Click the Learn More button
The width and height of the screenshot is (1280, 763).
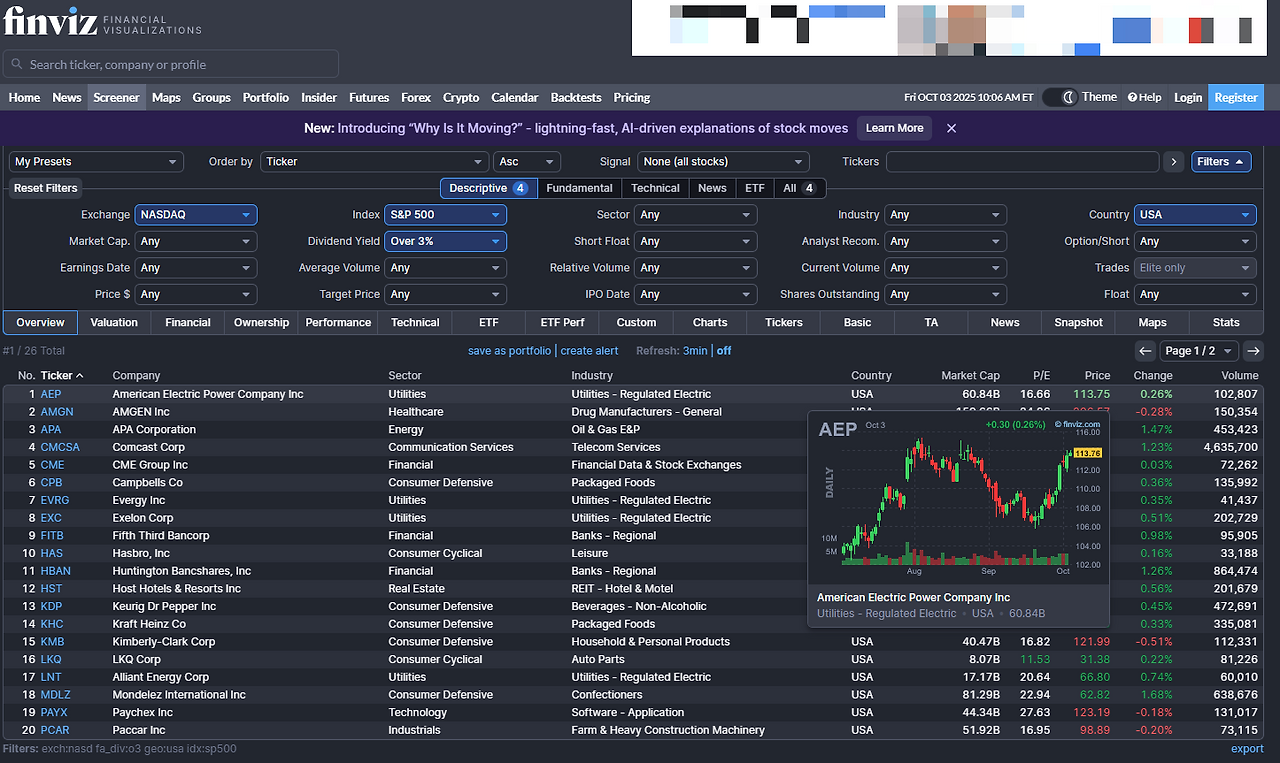pyautogui.click(x=894, y=128)
